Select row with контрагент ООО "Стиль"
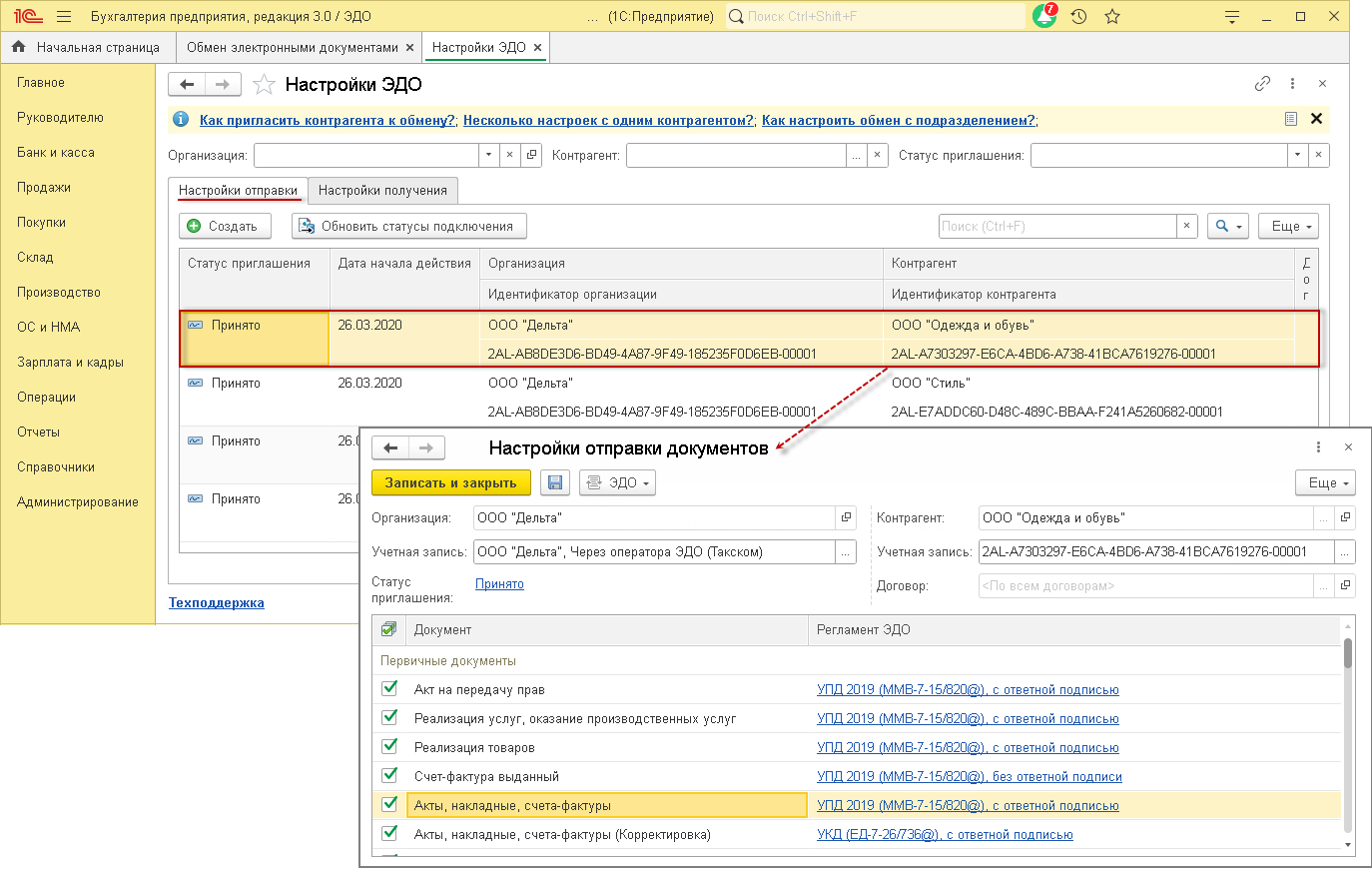Image resolution: width=1372 pixels, height=869 pixels. coord(749,398)
